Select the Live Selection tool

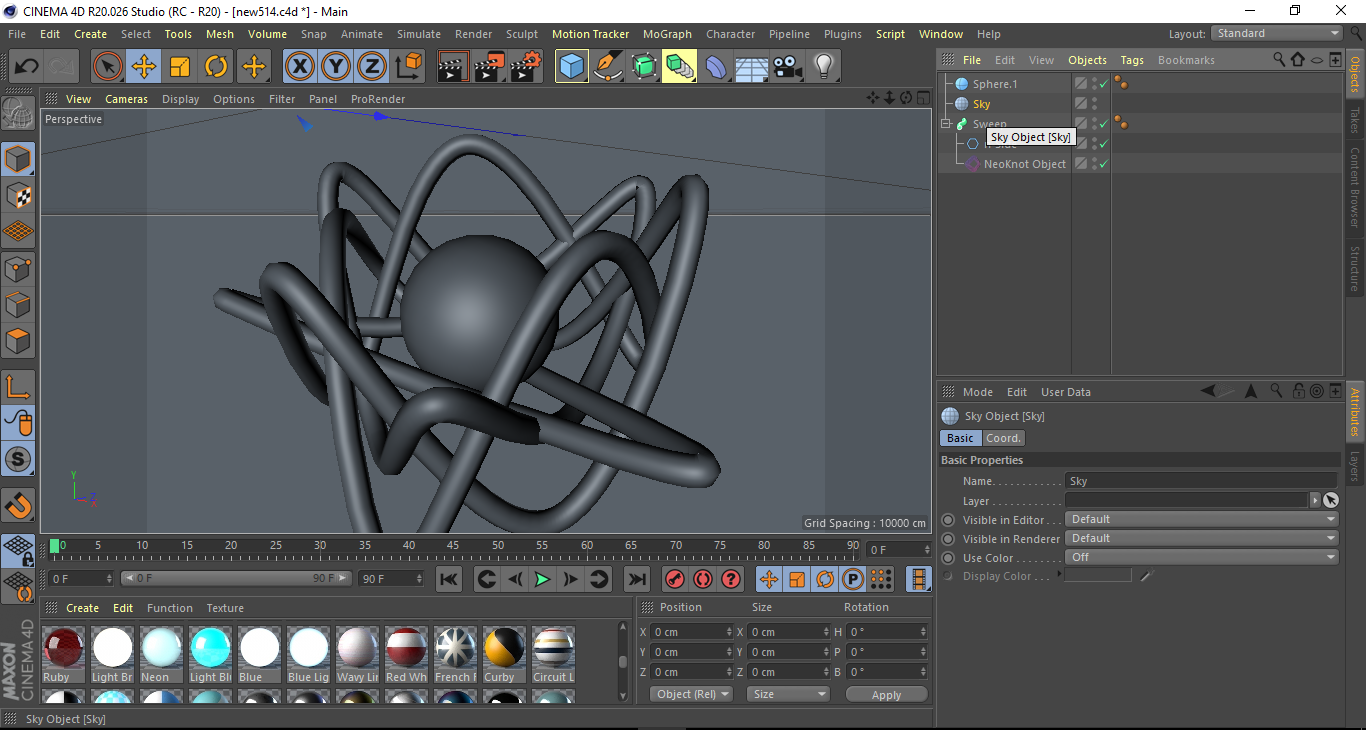(x=108, y=67)
